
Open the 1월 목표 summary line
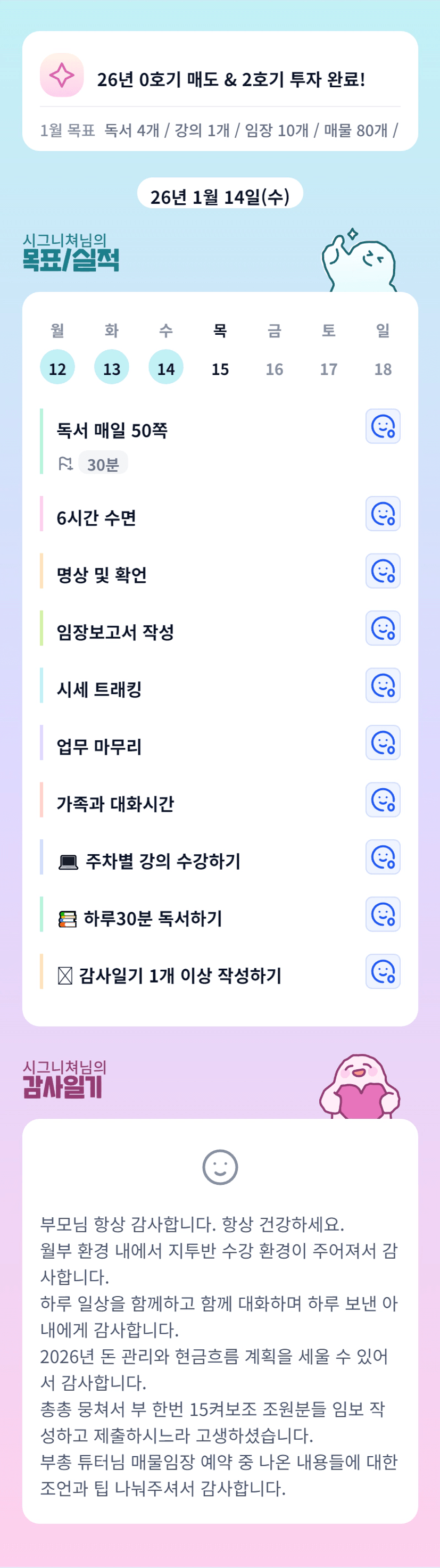click(x=219, y=130)
